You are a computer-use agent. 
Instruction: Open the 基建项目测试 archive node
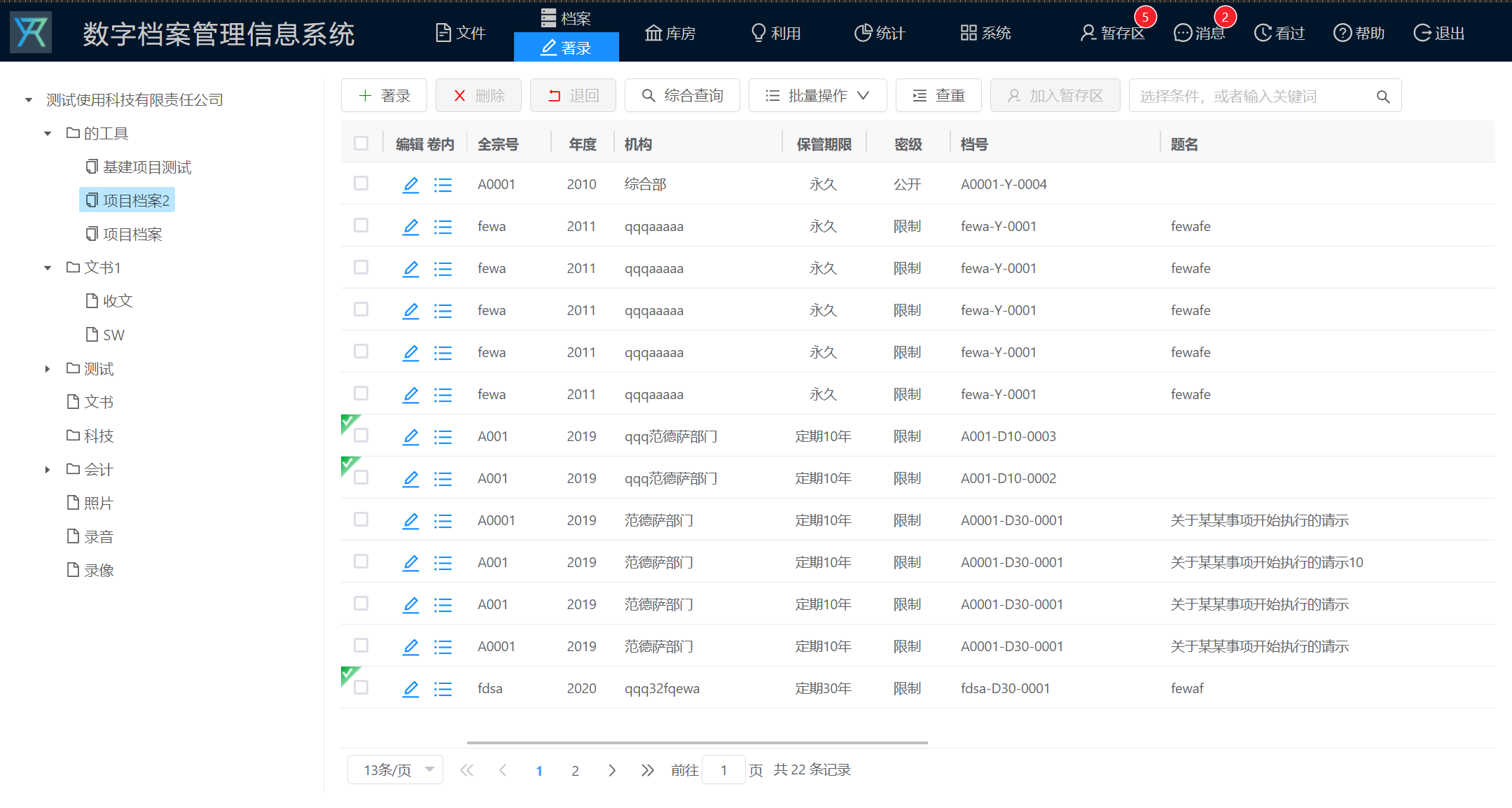coord(139,167)
